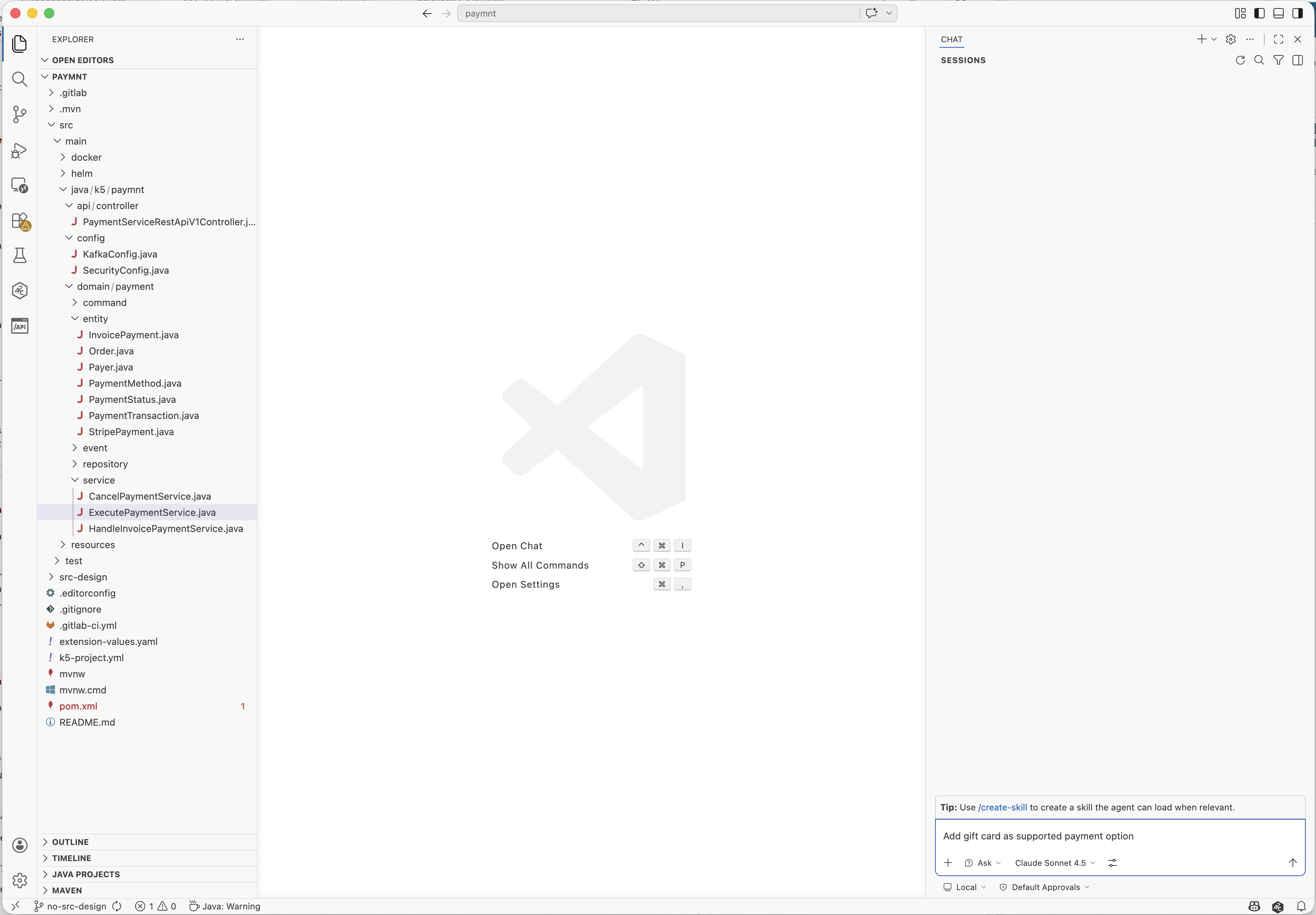Screen dimensions: 1316x915
Task: Open chat panel more actions menu
Action: point(1250,39)
